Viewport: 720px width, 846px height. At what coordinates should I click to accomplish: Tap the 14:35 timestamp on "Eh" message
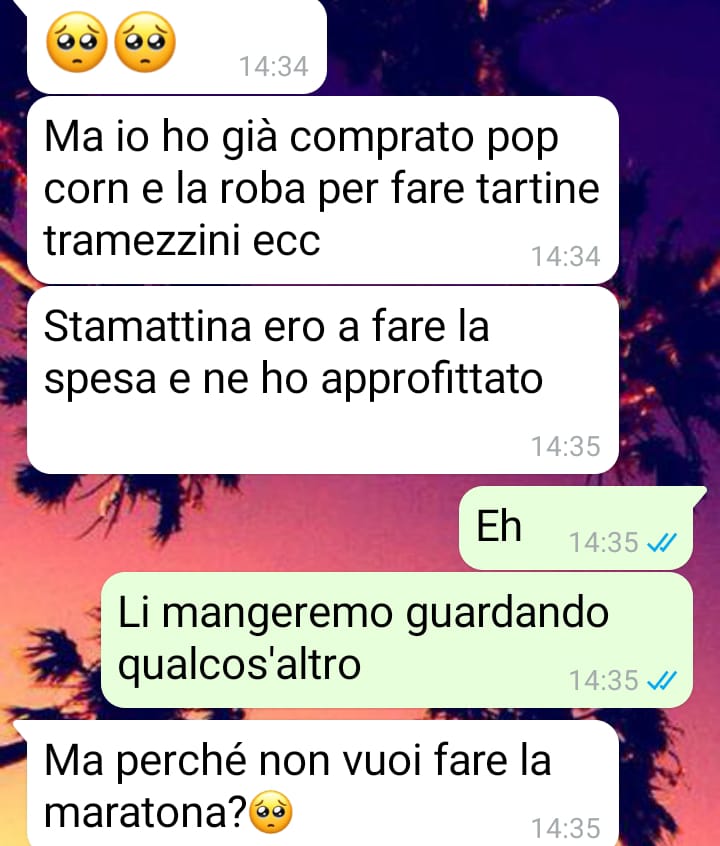(604, 543)
